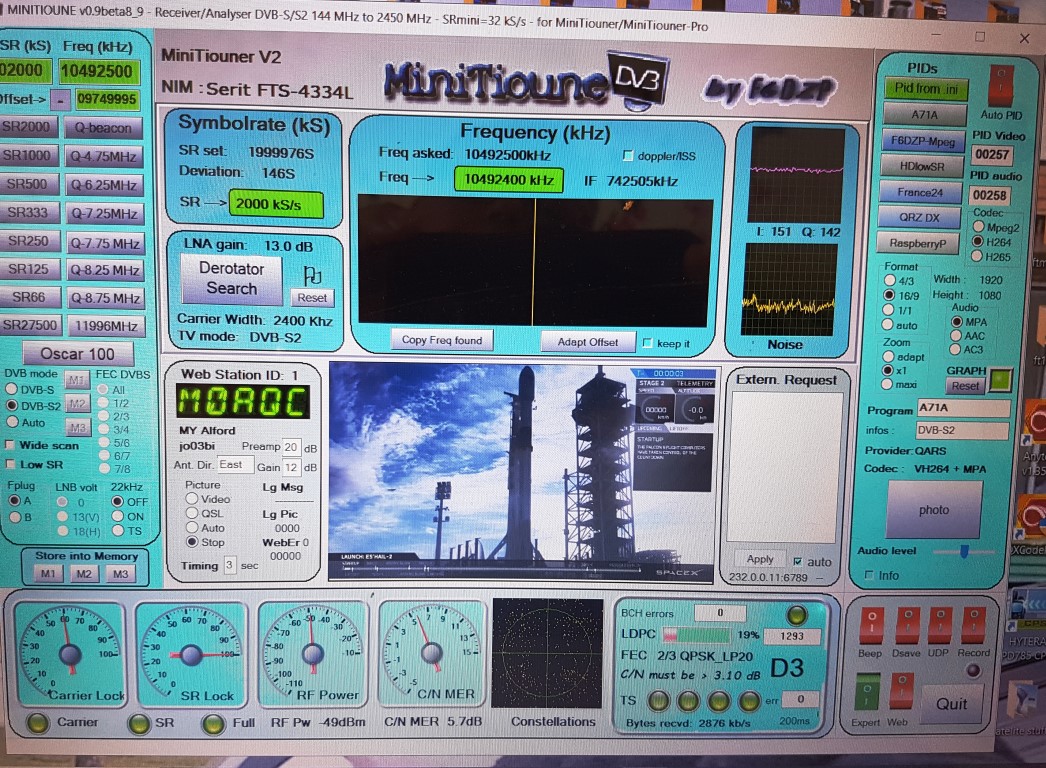Click the Pid from .ini button
1046x768 pixels.
[x=927, y=88]
